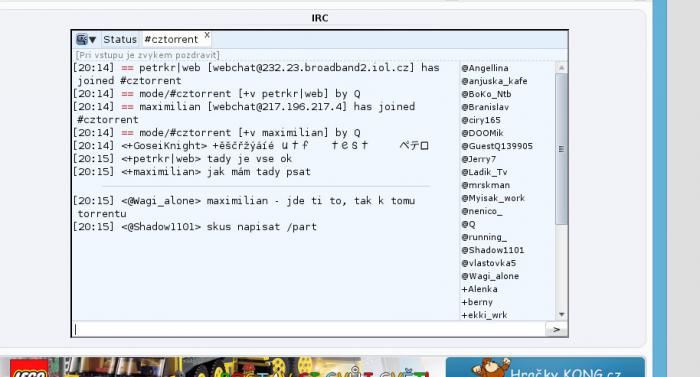Click the chat message input field
This screenshot has height=377, width=700.
pyautogui.click(x=309, y=329)
